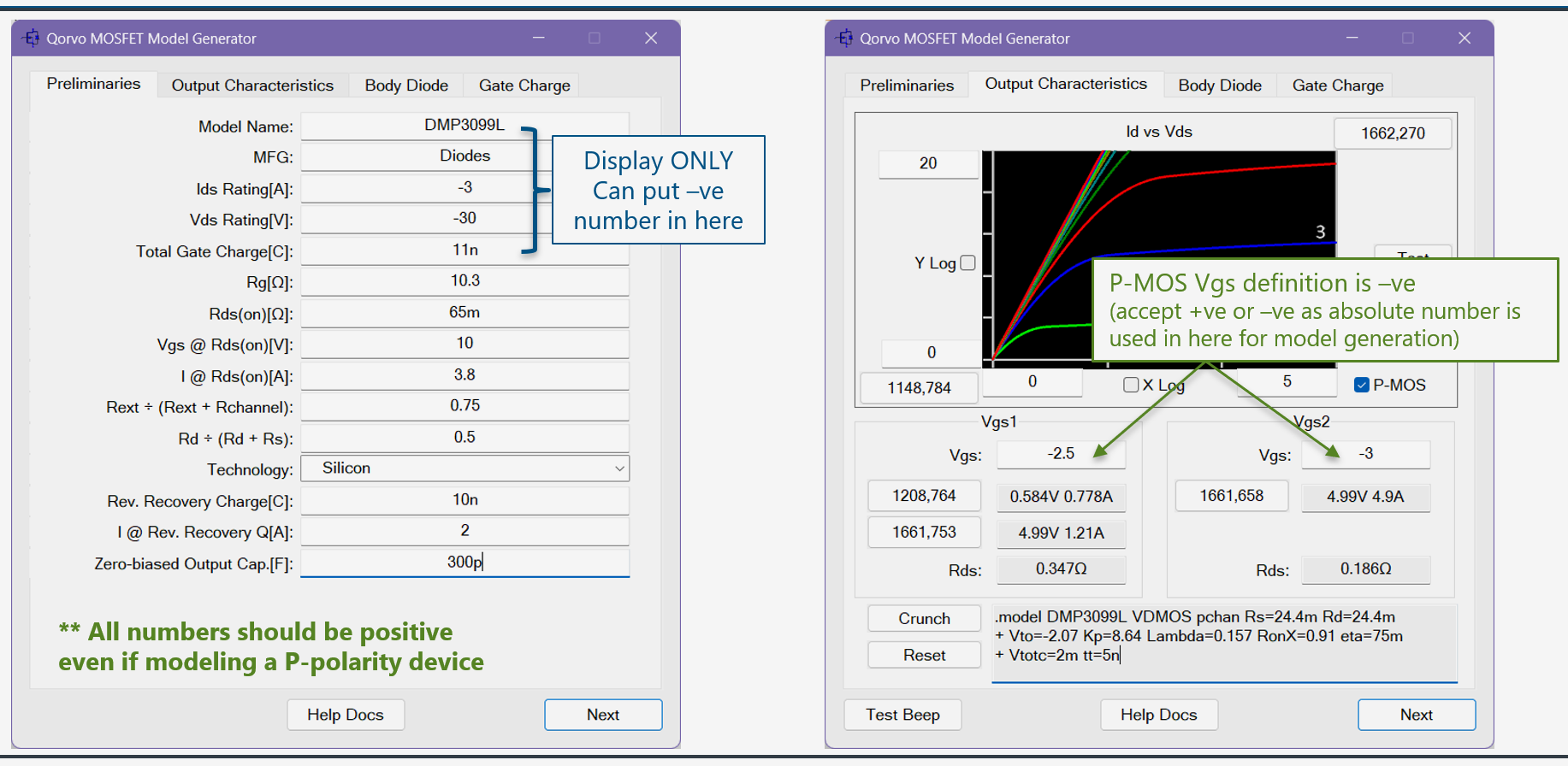Click app icon in left window title bar
Screen dimensions: 1568x766
[x=31, y=38]
